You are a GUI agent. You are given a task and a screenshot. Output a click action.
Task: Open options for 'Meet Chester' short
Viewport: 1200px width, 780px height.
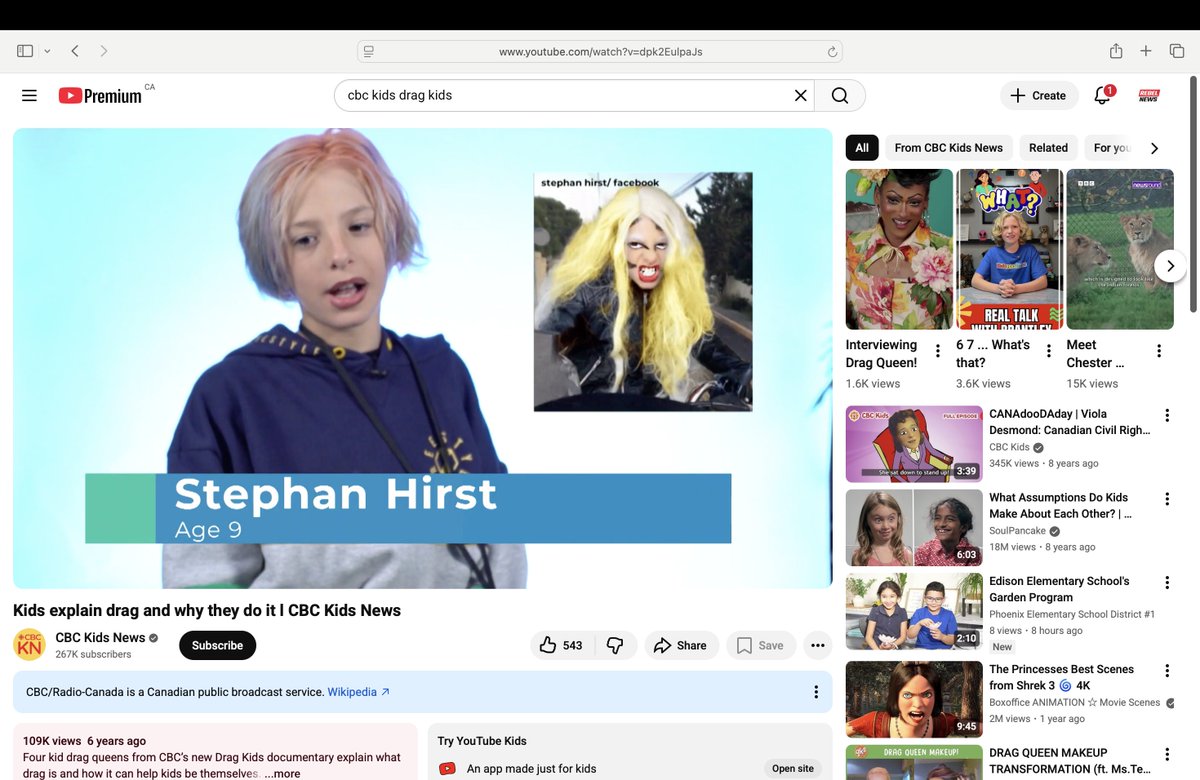point(1159,351)
